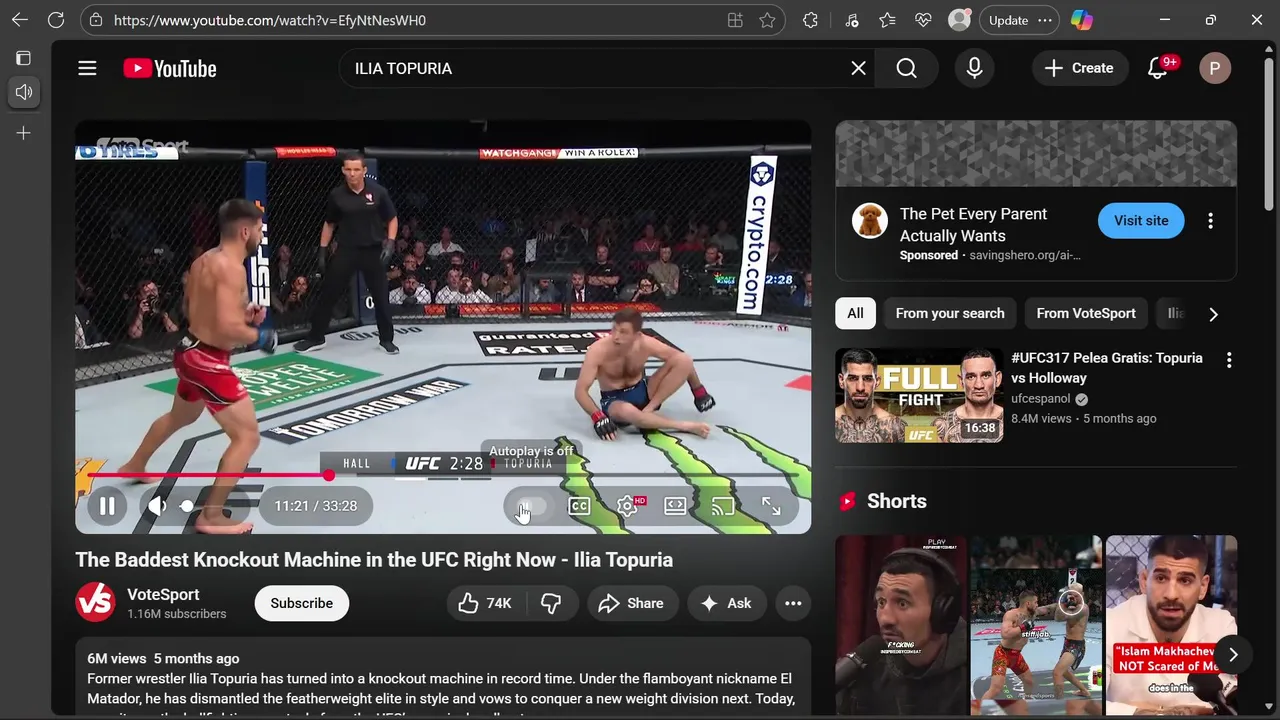Open the account avatar menu
This screenshot has height=720, width=1280.
[x=1215, y=68]
